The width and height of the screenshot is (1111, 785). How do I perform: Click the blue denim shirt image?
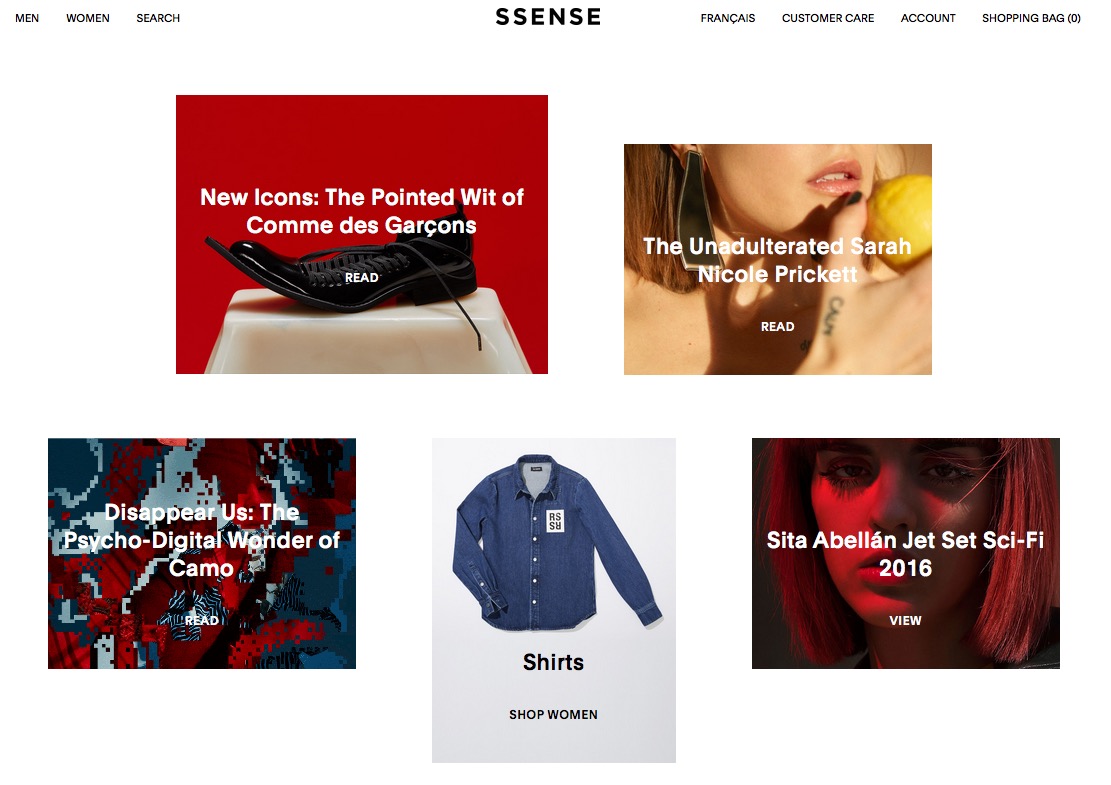554,542
